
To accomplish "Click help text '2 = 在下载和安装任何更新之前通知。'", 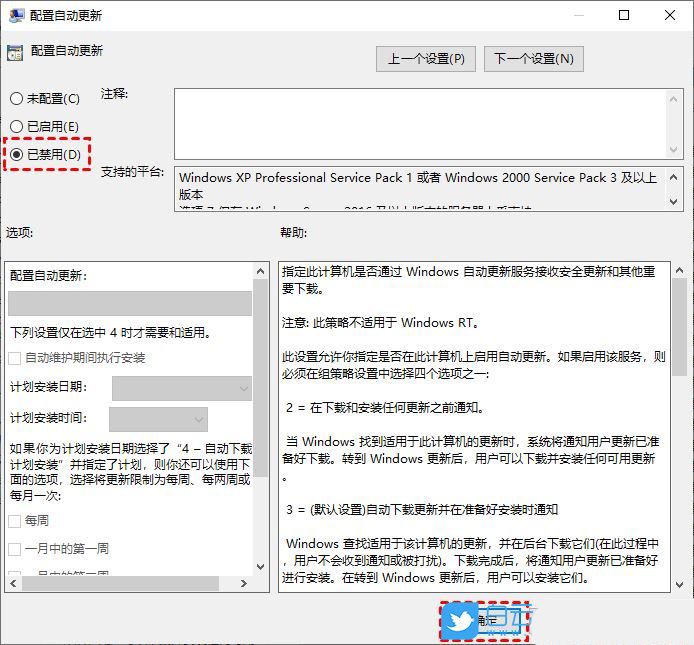I will click(x=385, y=407).
